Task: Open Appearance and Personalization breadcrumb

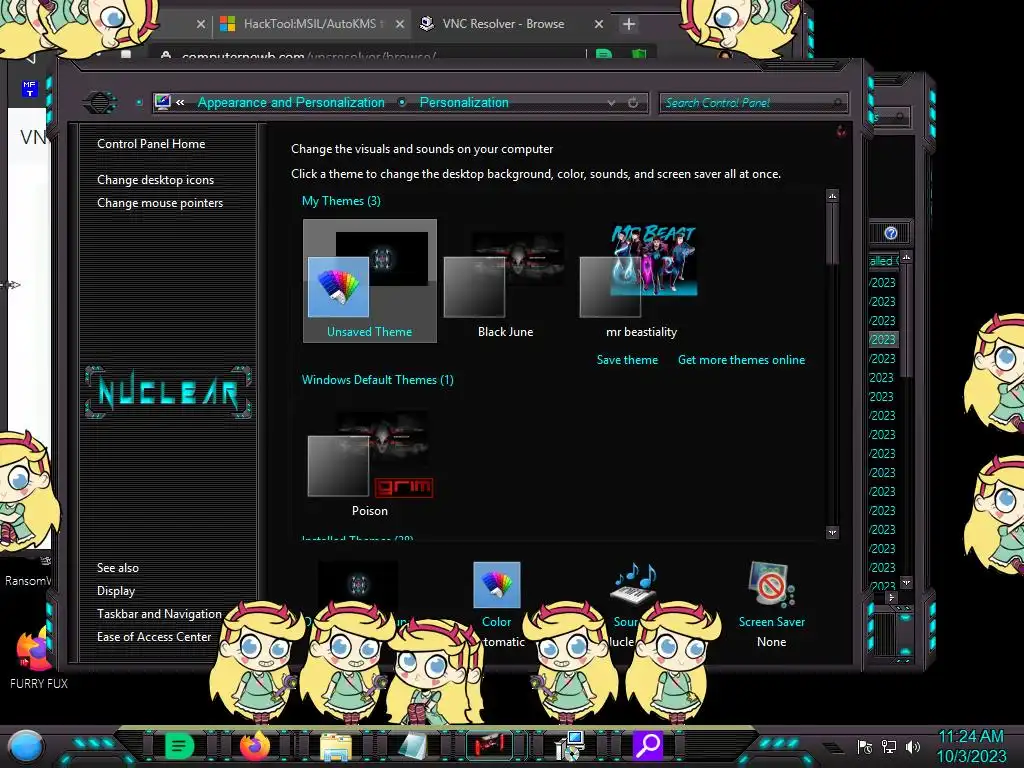Action: (x=291, y=103)
